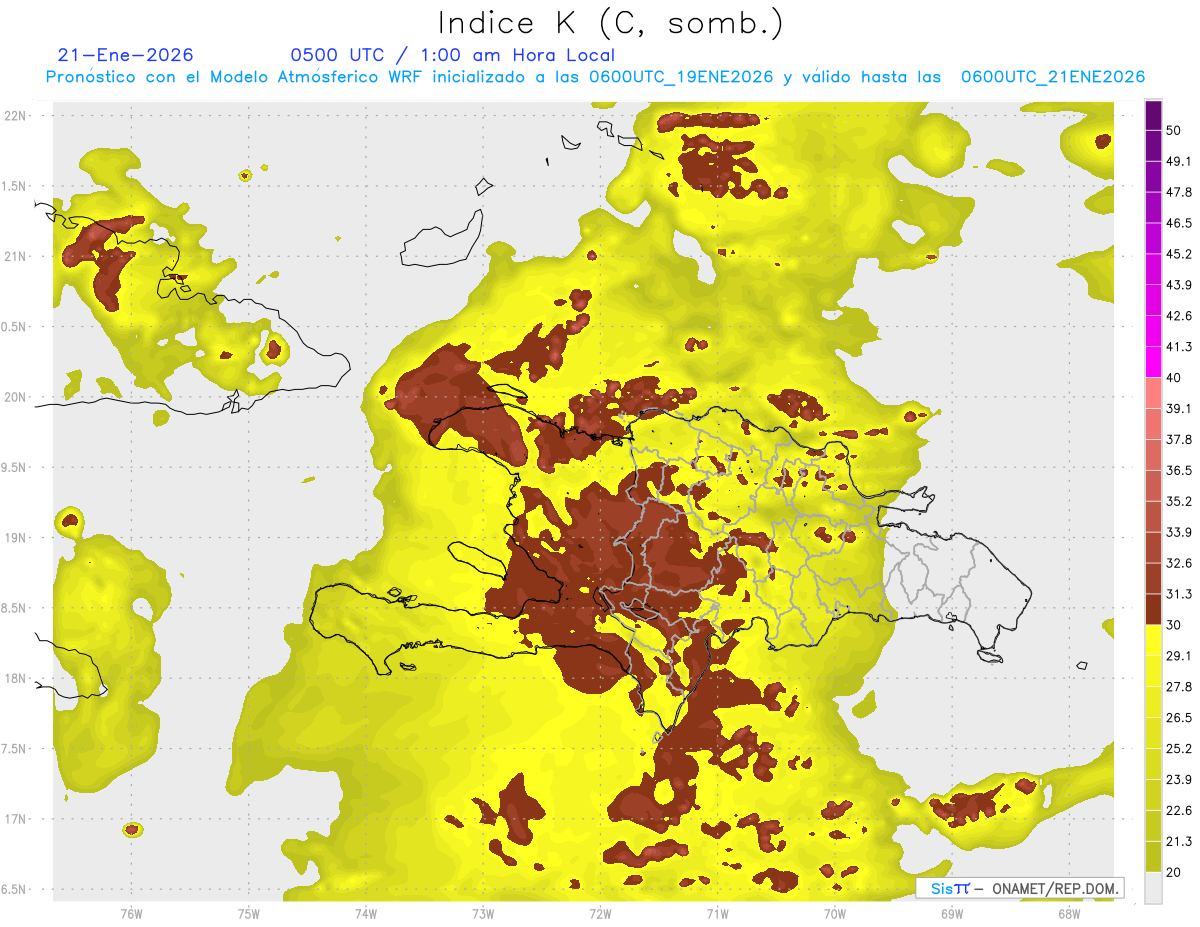Click the colorbar value "20" at the bottom
Viewport: 1200px width, 927px height.
coord(1174,873)
